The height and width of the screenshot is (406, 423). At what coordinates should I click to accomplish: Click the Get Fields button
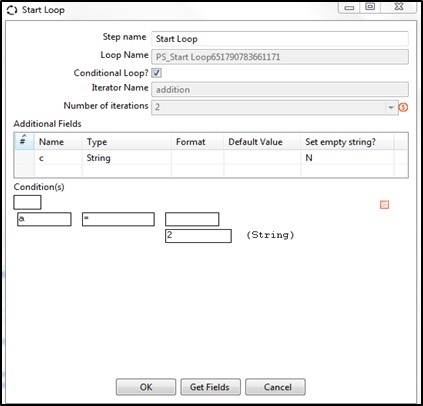point(210,387)
